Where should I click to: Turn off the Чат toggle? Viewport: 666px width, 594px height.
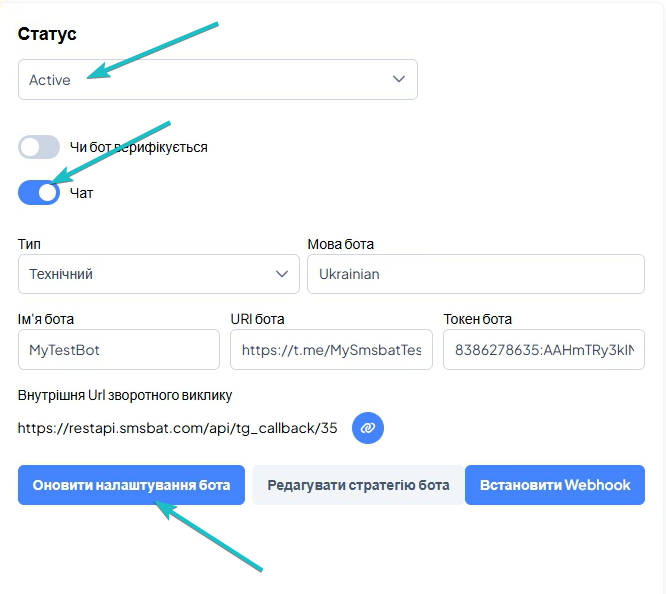pyautogui.click(x=39, y=192)
